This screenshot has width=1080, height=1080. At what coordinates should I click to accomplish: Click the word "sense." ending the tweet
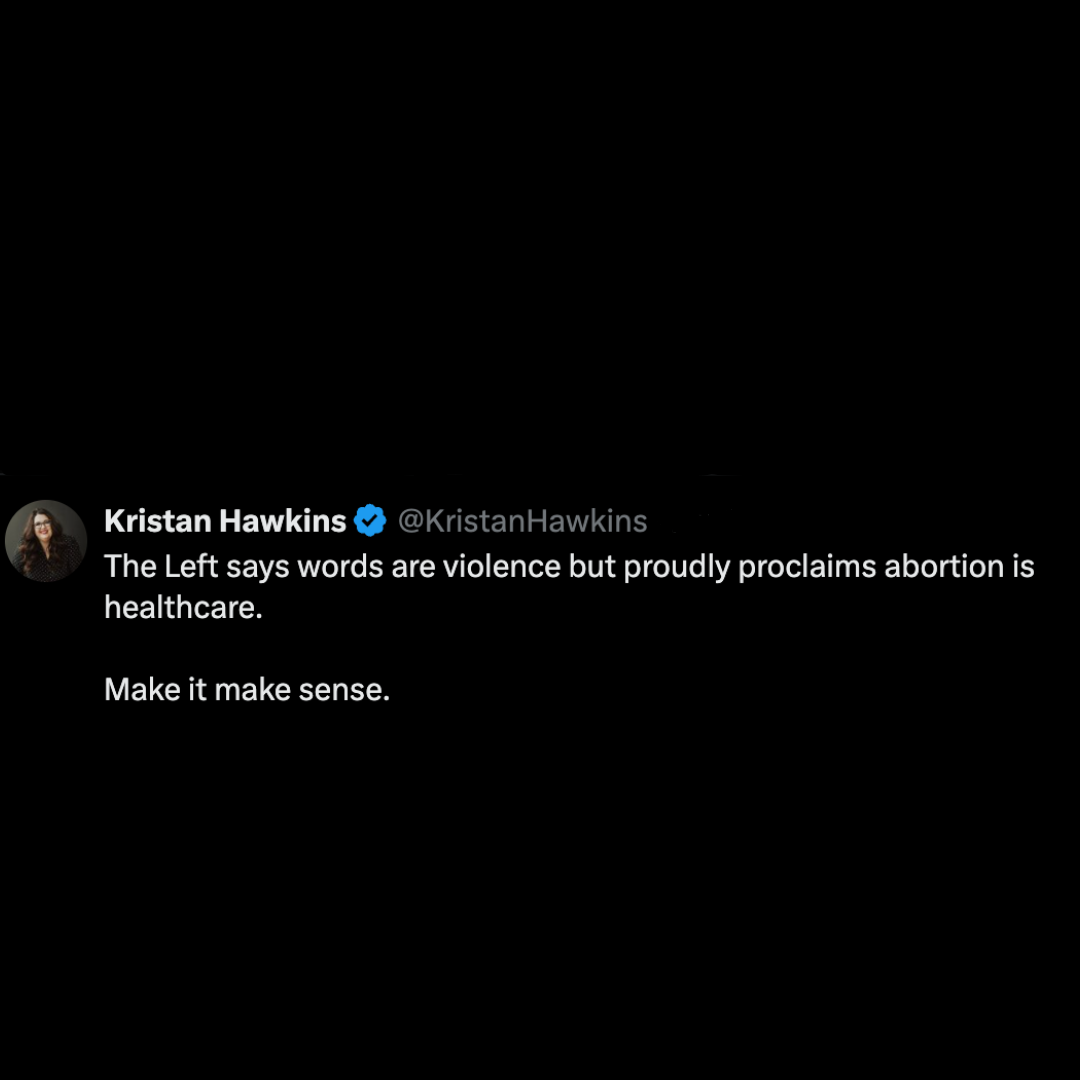pos(344,691)
